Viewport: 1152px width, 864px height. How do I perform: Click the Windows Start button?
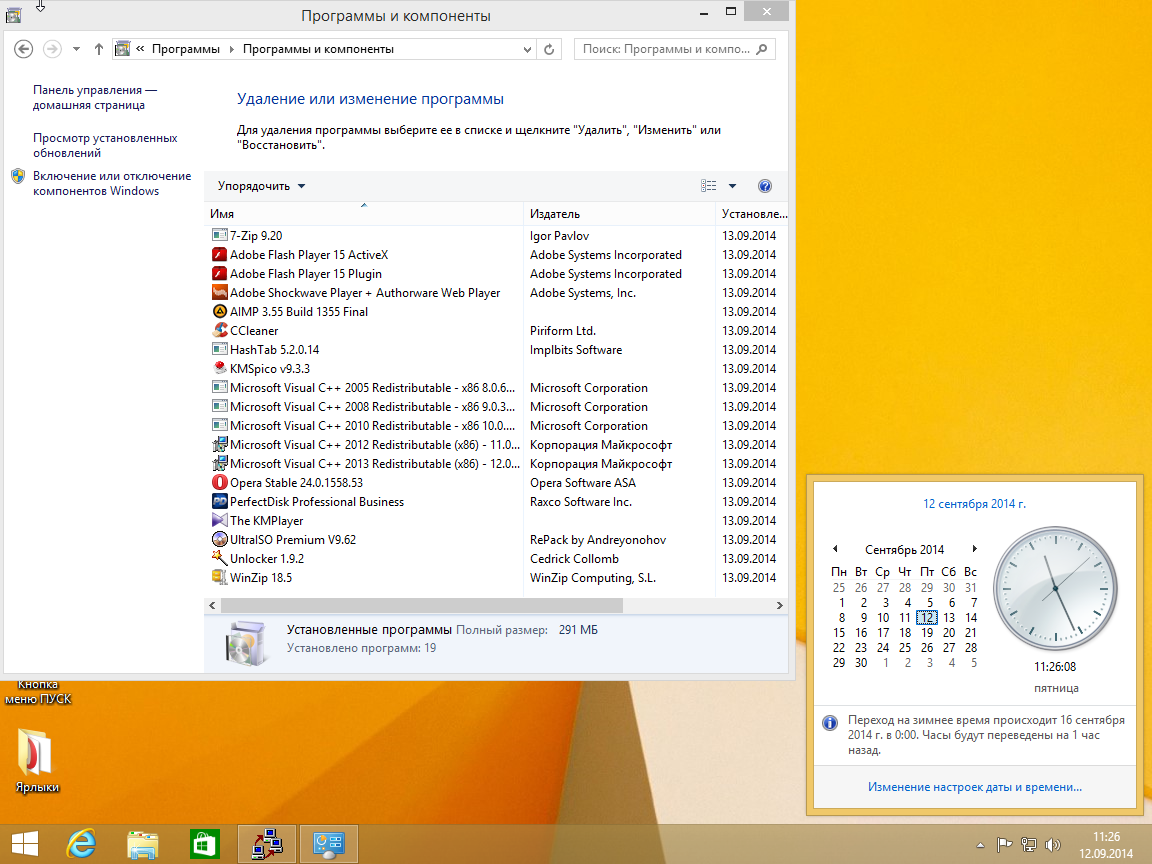(x=24, y=844)
